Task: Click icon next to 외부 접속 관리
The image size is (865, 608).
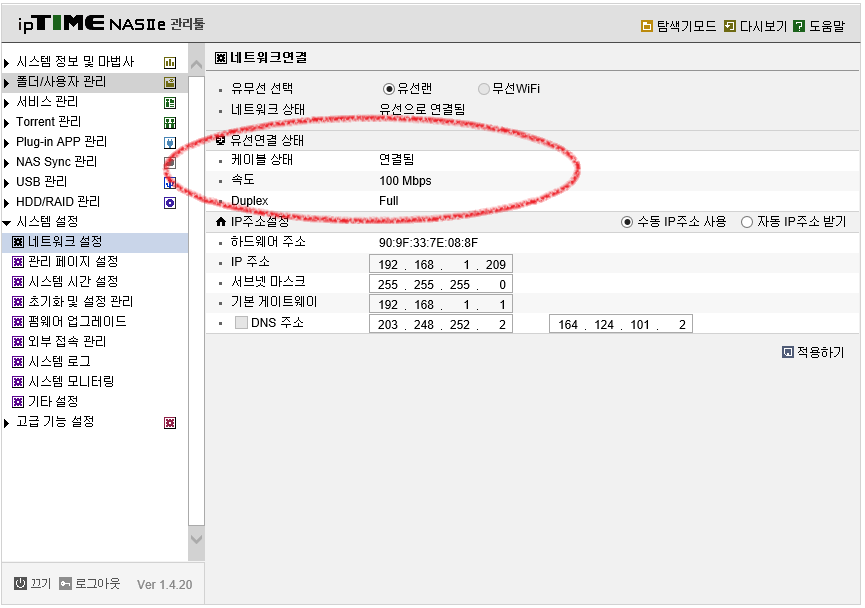Action: point(18,342)
